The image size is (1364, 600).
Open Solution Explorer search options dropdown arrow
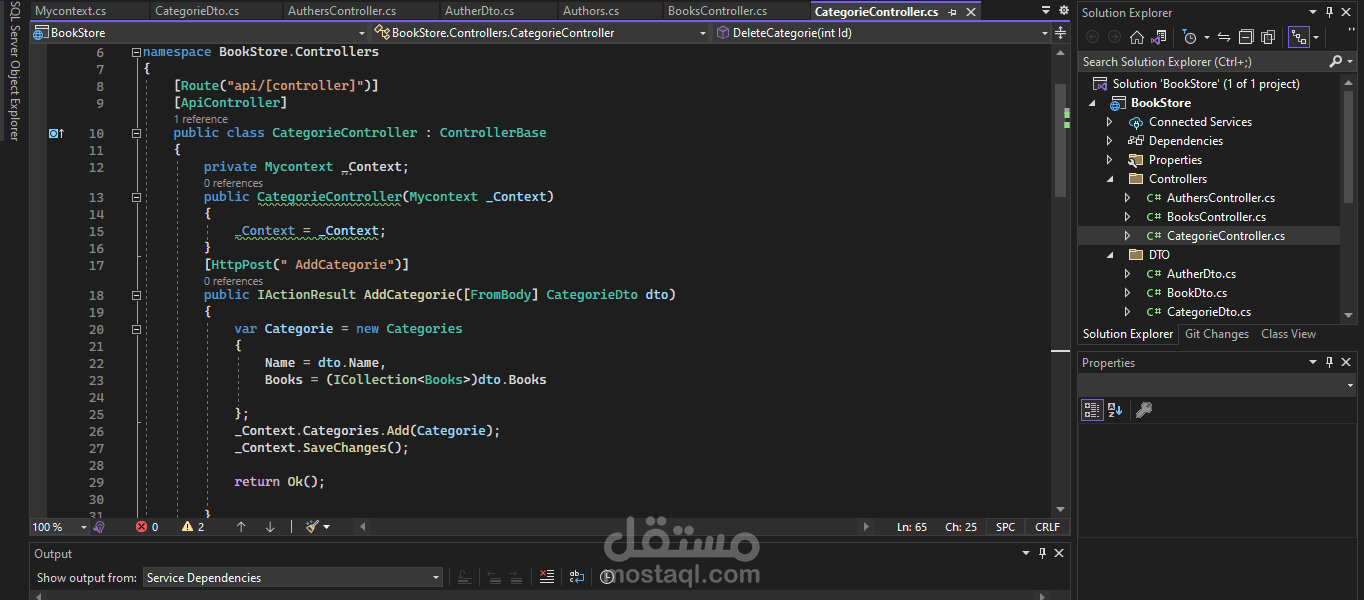pyautogui.click(x=1349, y=62)
